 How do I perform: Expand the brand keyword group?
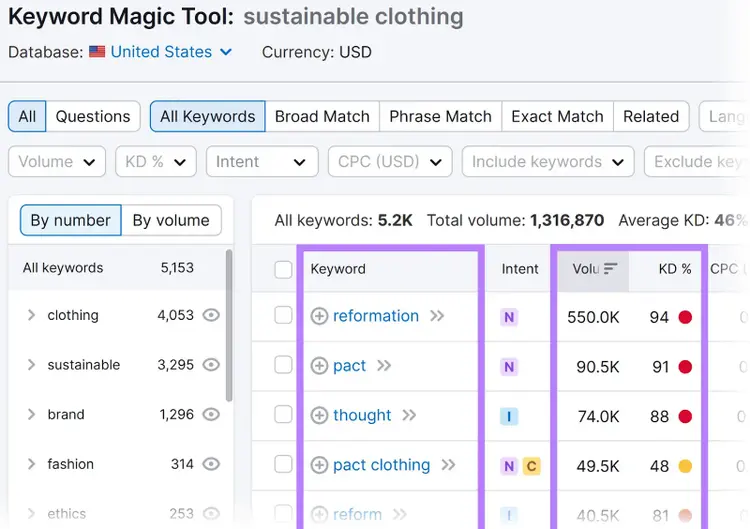pos(31,414)
